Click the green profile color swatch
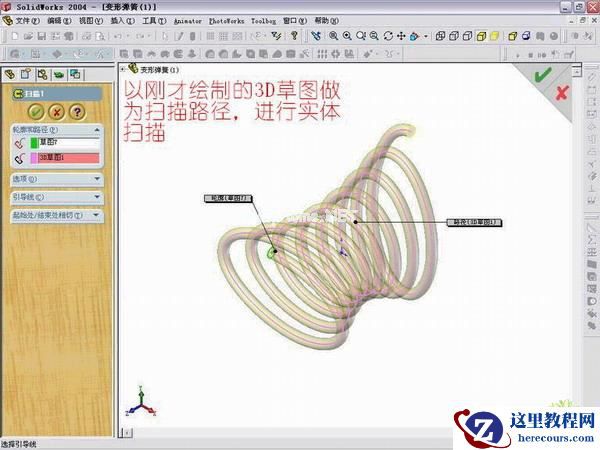The width and height of the screenshot is (600, 450). click(x=34, y=143)
